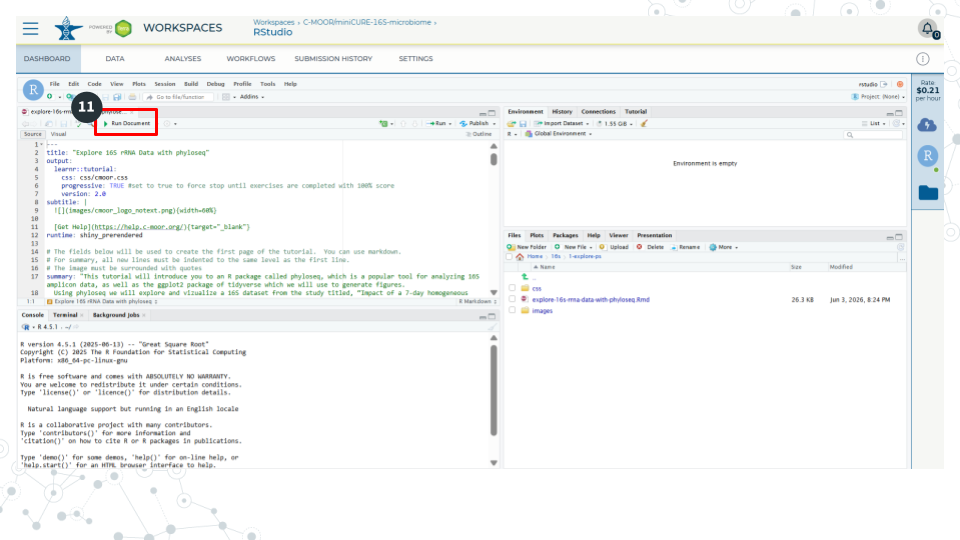960x540 pixels.
Task: Open the Addins dropdown
Action: coord(252,97)
